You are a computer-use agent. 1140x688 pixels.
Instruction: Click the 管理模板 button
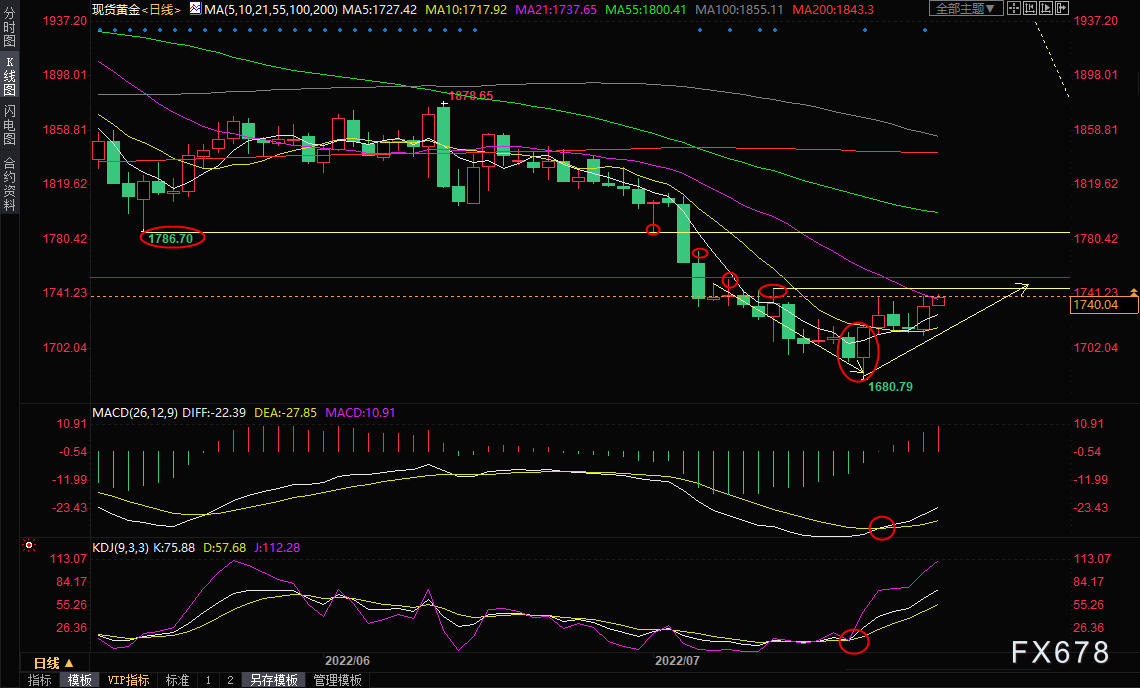click(x=337, y=680)
